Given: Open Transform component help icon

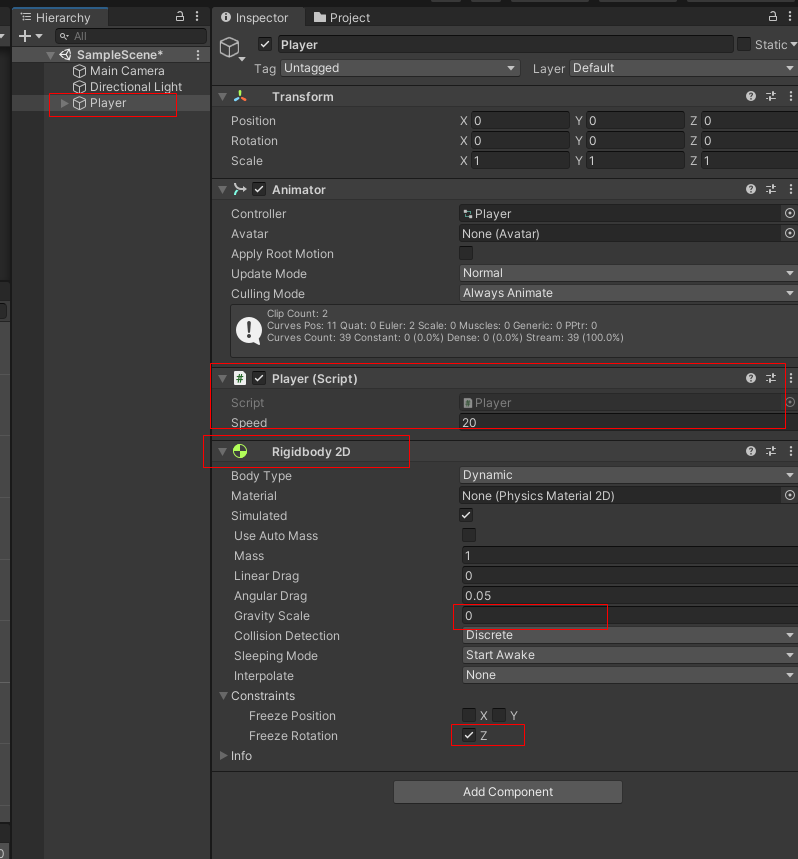Looking at the screenshot, I should click(751, 96).
